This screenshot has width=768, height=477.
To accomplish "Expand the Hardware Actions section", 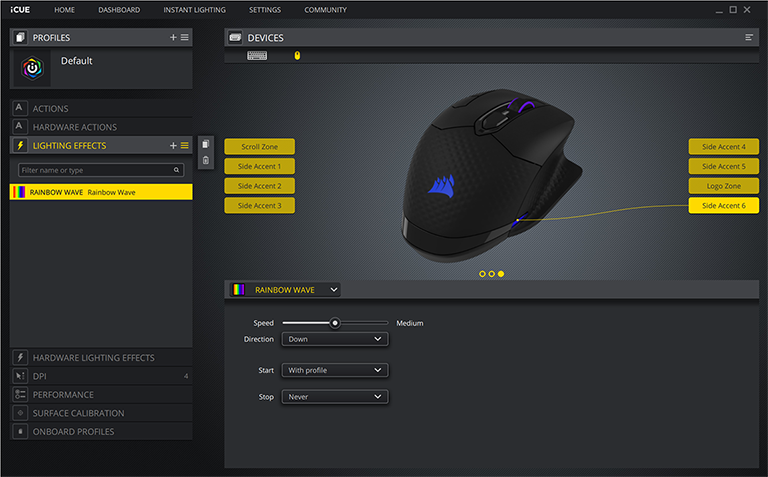I will (101, 127).
